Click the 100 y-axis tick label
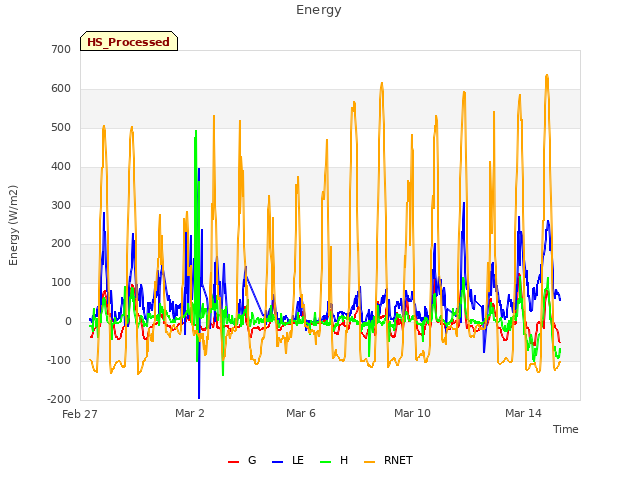640x480 pixels. pos(61,282)
